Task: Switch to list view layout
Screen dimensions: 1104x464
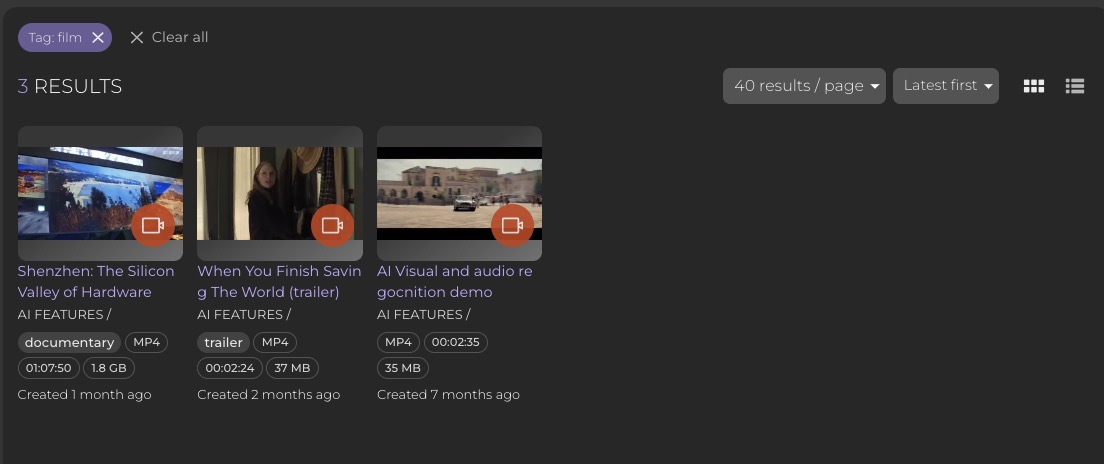Action: tap(1075, 87)
